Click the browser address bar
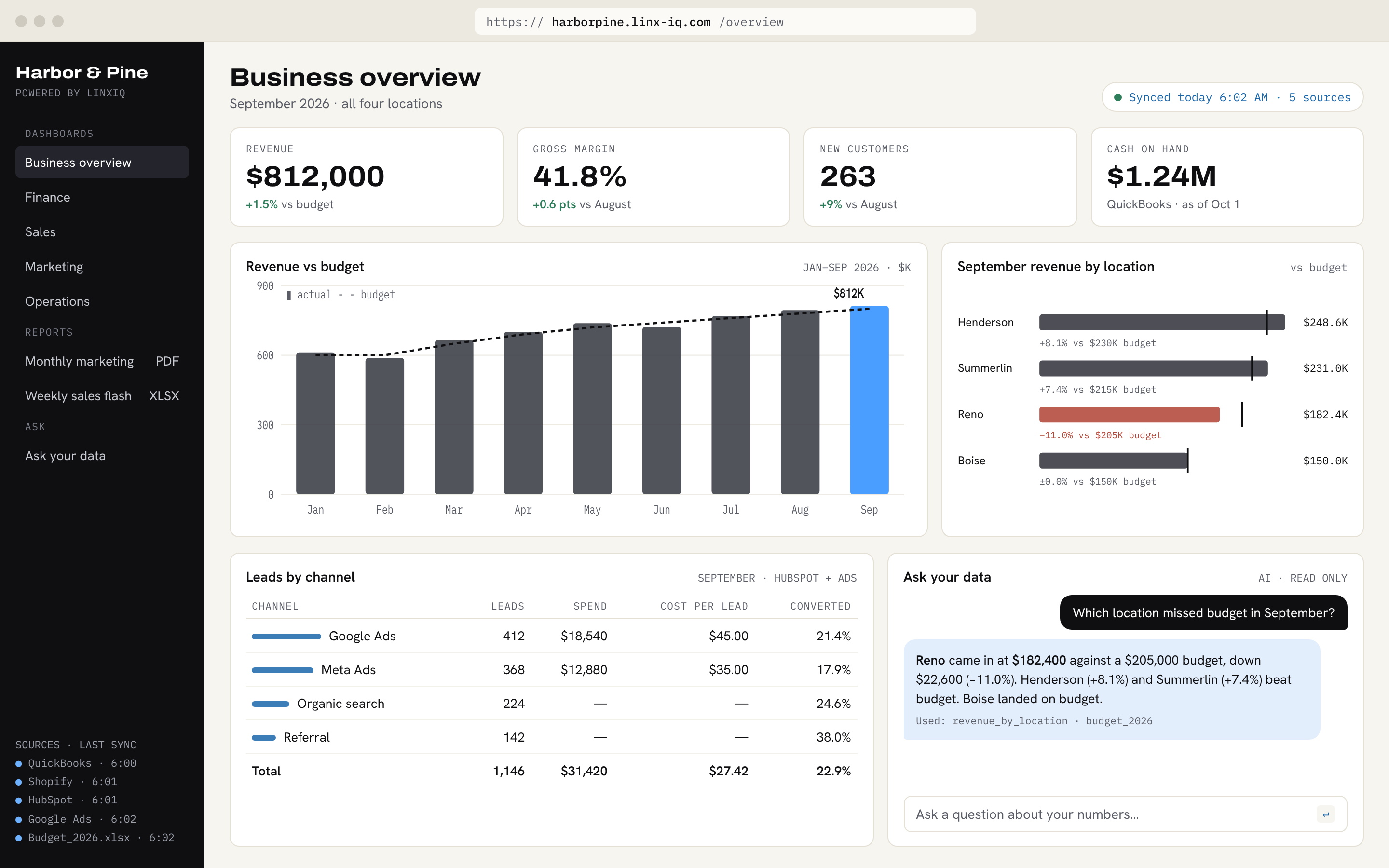1389x868 pixels. (725, 21)
